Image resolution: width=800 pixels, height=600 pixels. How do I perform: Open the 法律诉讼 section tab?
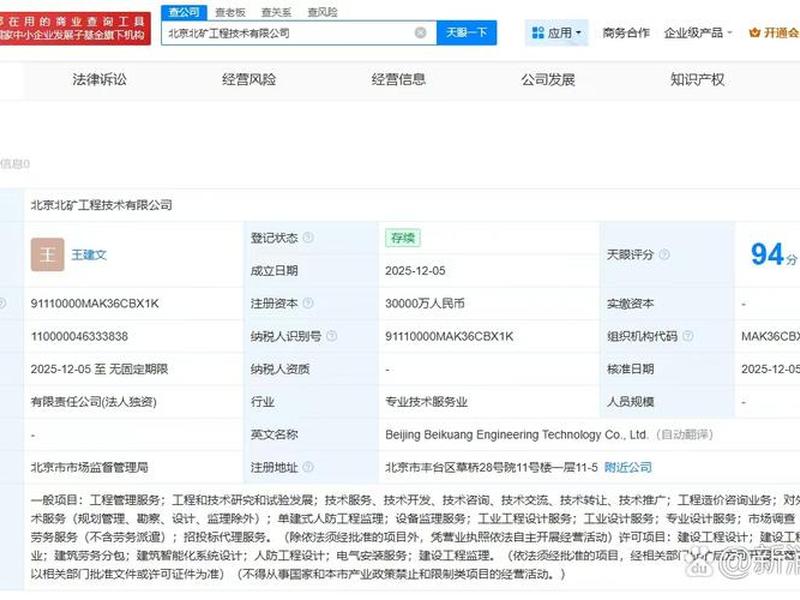click(99, 80)
